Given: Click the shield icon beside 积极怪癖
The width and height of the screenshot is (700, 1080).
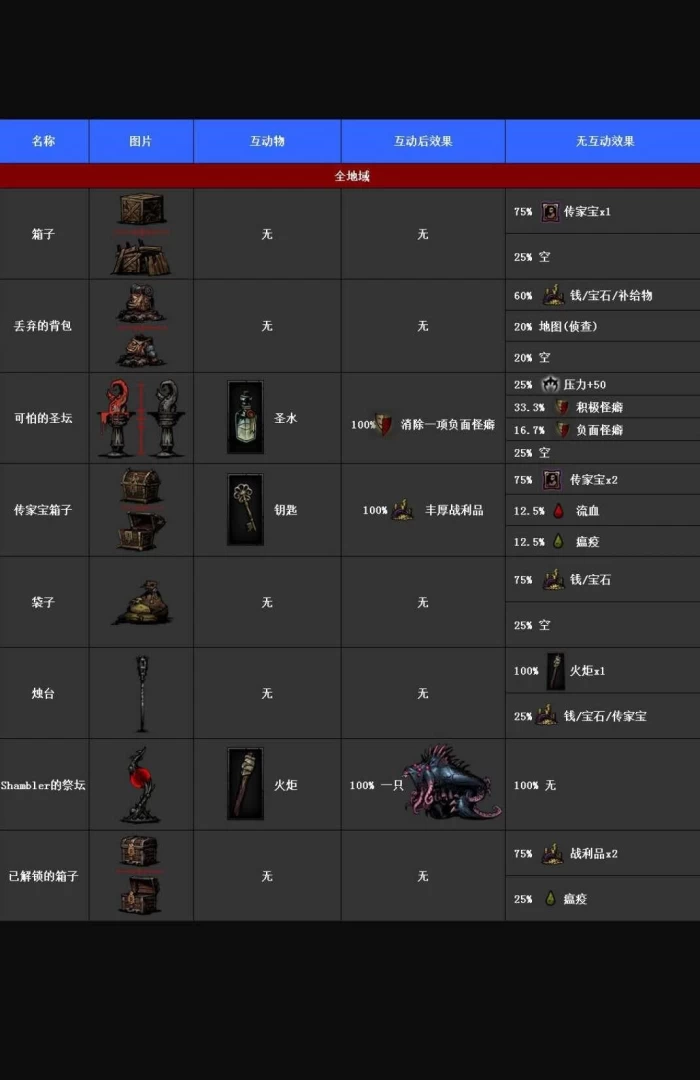Looking at the screenshot, I should click(x=562, y=407).
